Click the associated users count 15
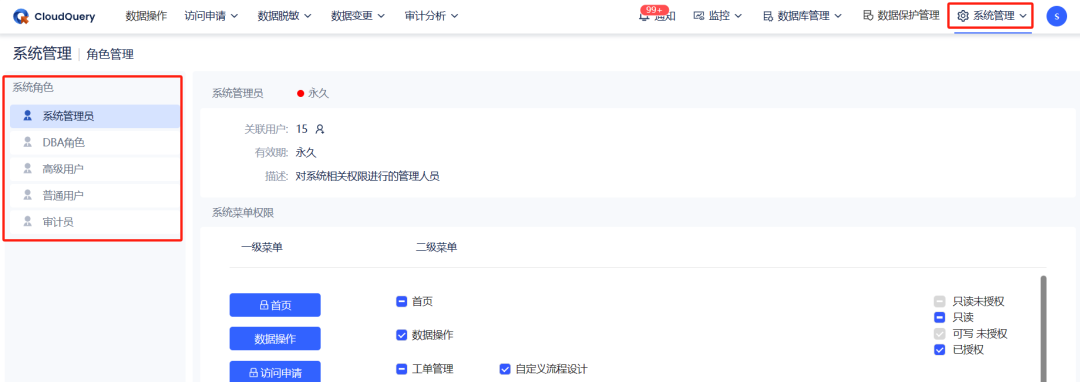Viewport: 1080px width, 382px height. [x=302, y=129]
